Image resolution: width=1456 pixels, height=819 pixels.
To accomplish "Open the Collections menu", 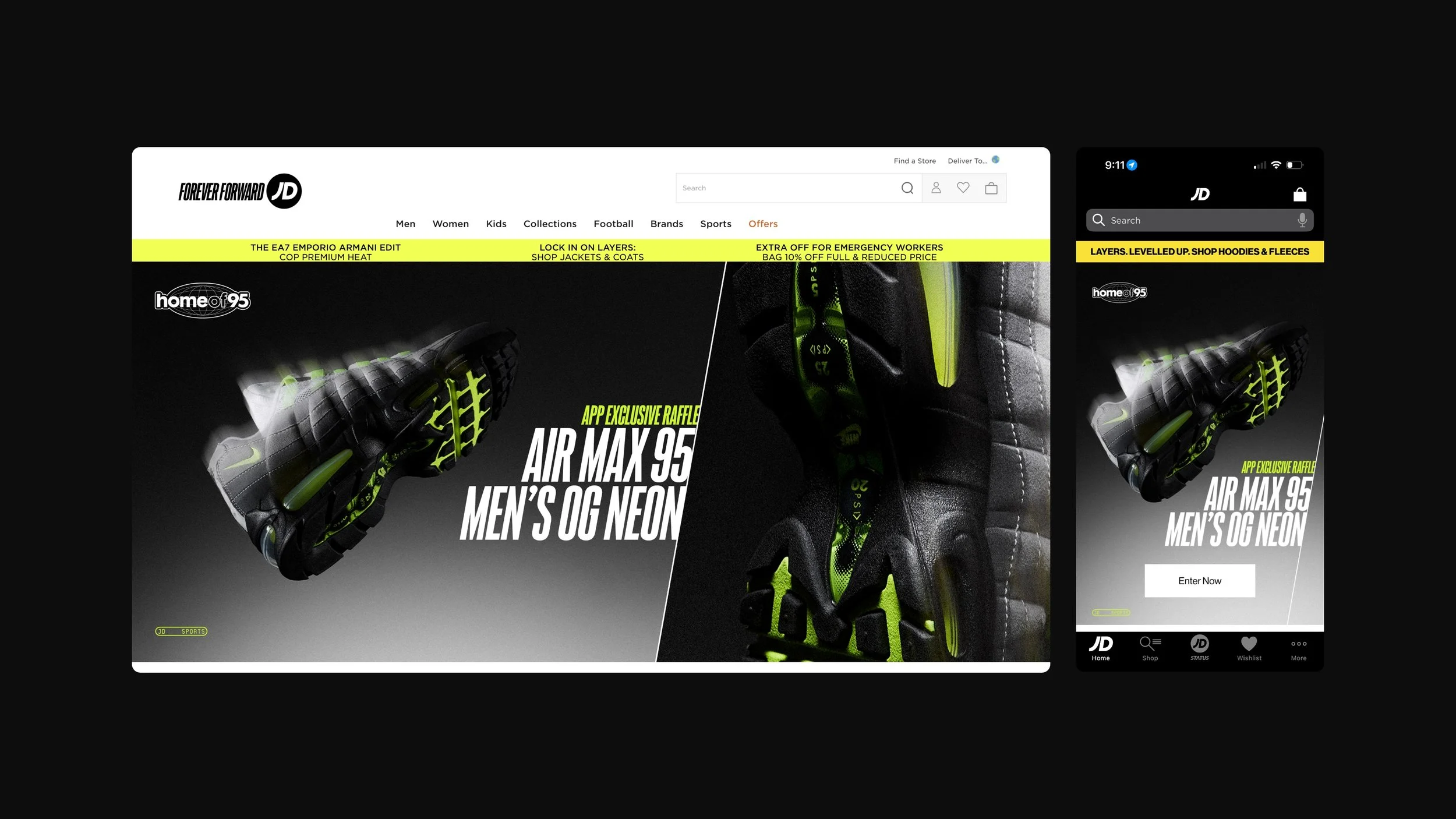I will [x=550, y=224].
